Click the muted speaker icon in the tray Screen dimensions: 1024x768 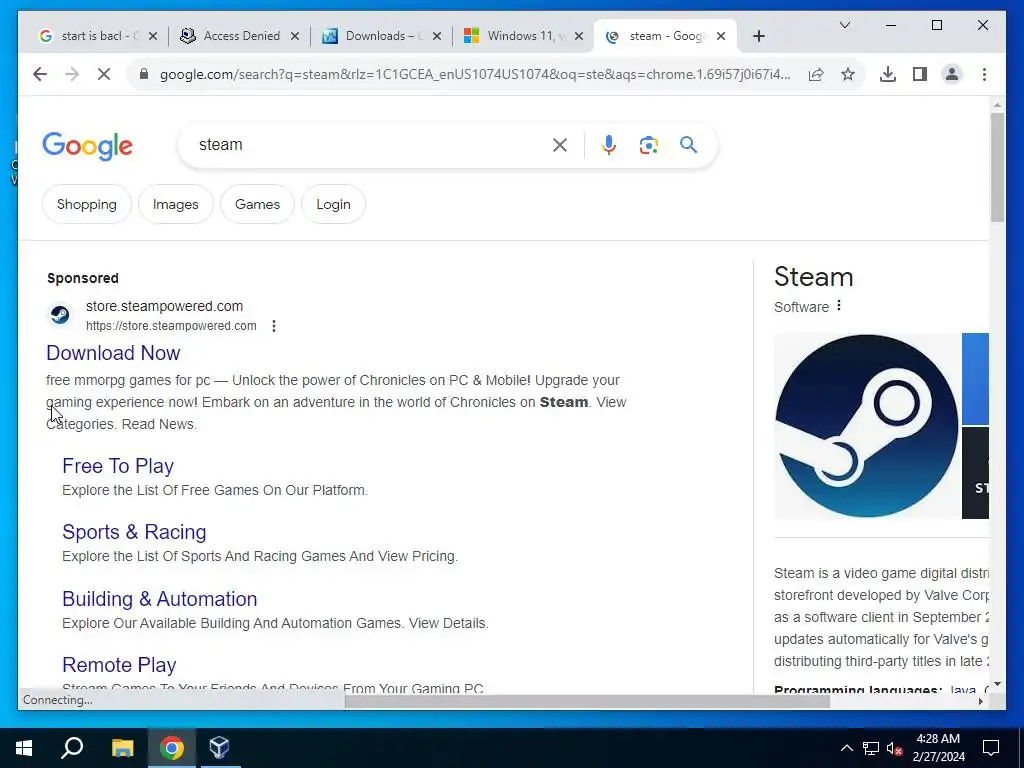click(x=895, y=748)
